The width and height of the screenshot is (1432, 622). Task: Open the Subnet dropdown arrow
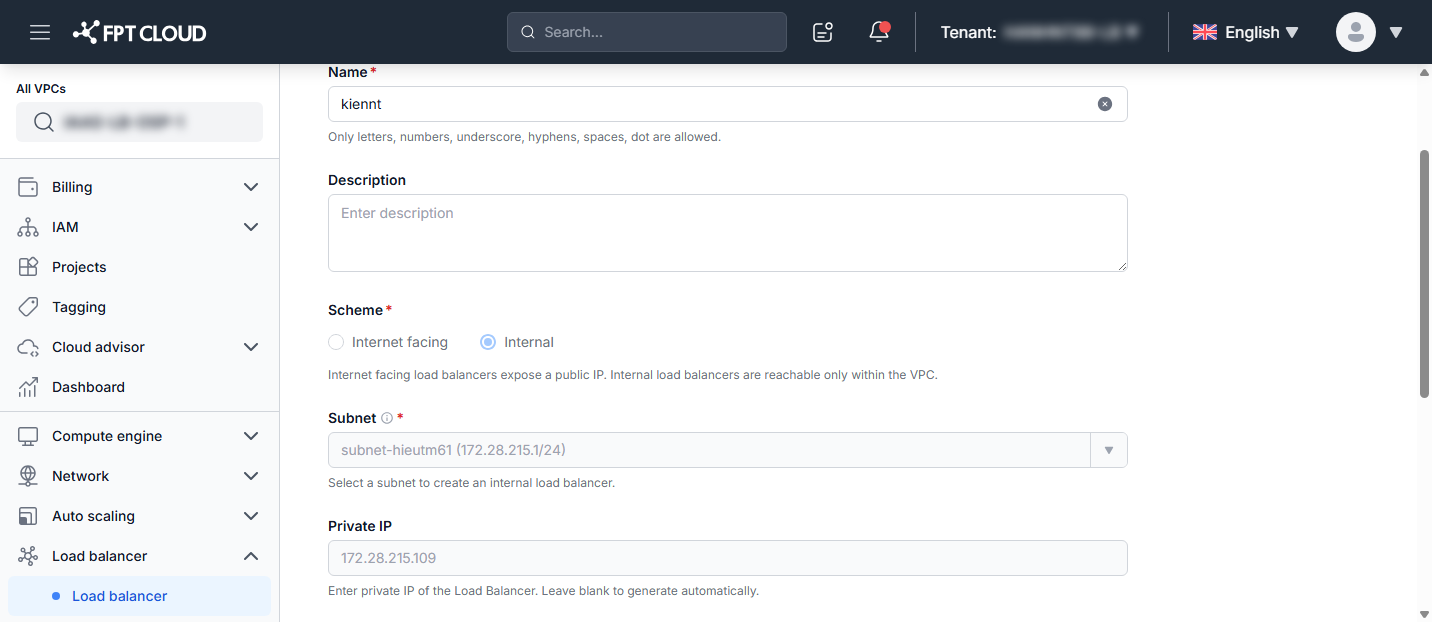pyautogui.click(x=1109, y=450)
